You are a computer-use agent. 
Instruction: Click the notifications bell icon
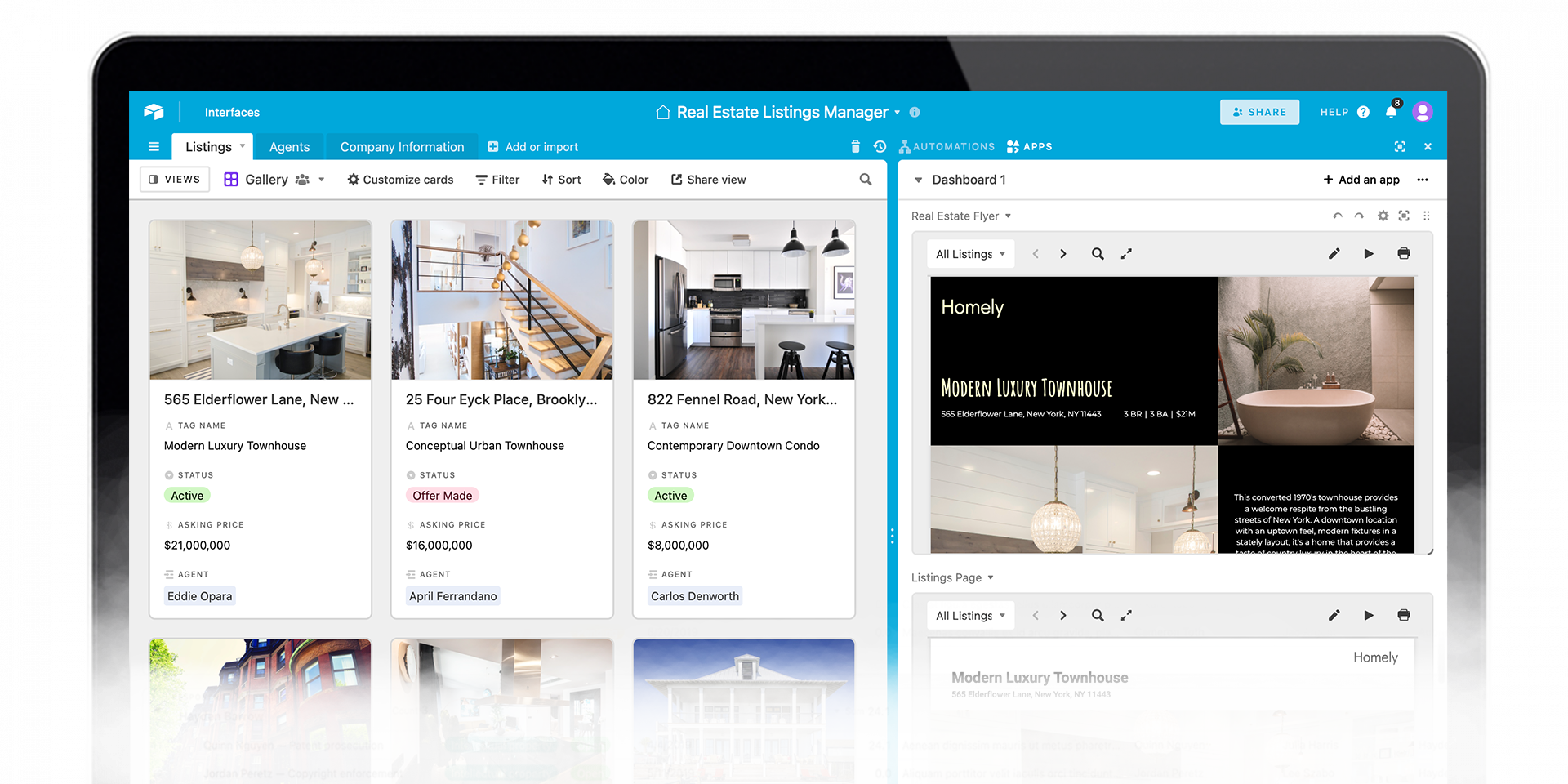[x=1391, y=113]
